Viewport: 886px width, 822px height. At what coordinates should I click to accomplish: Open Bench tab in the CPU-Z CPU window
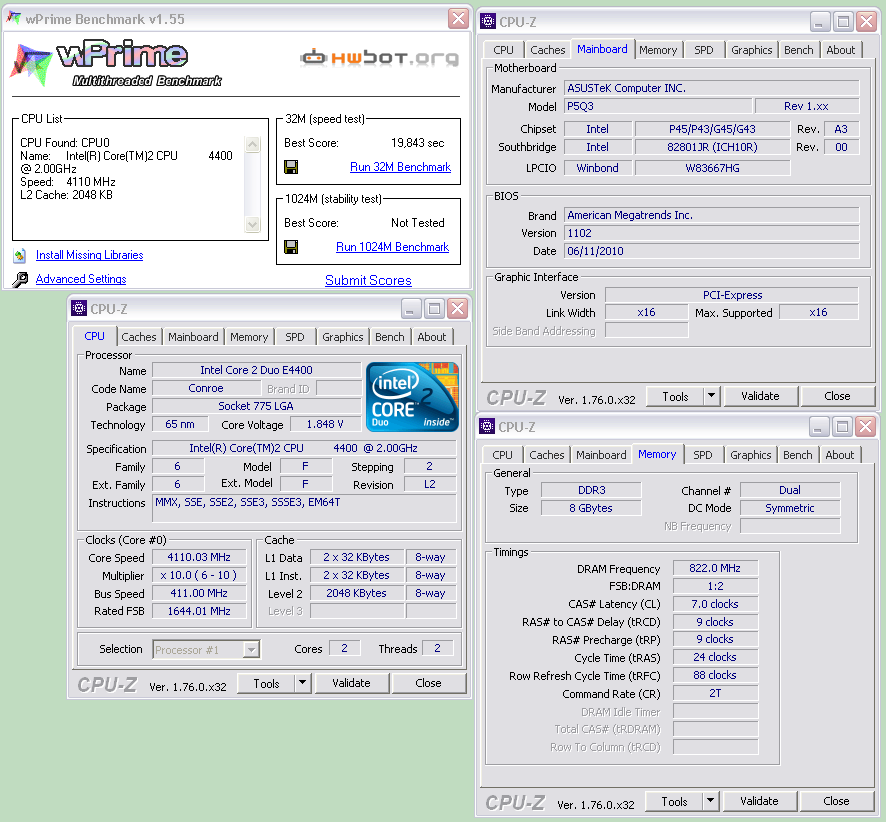(x=390, y=337)
